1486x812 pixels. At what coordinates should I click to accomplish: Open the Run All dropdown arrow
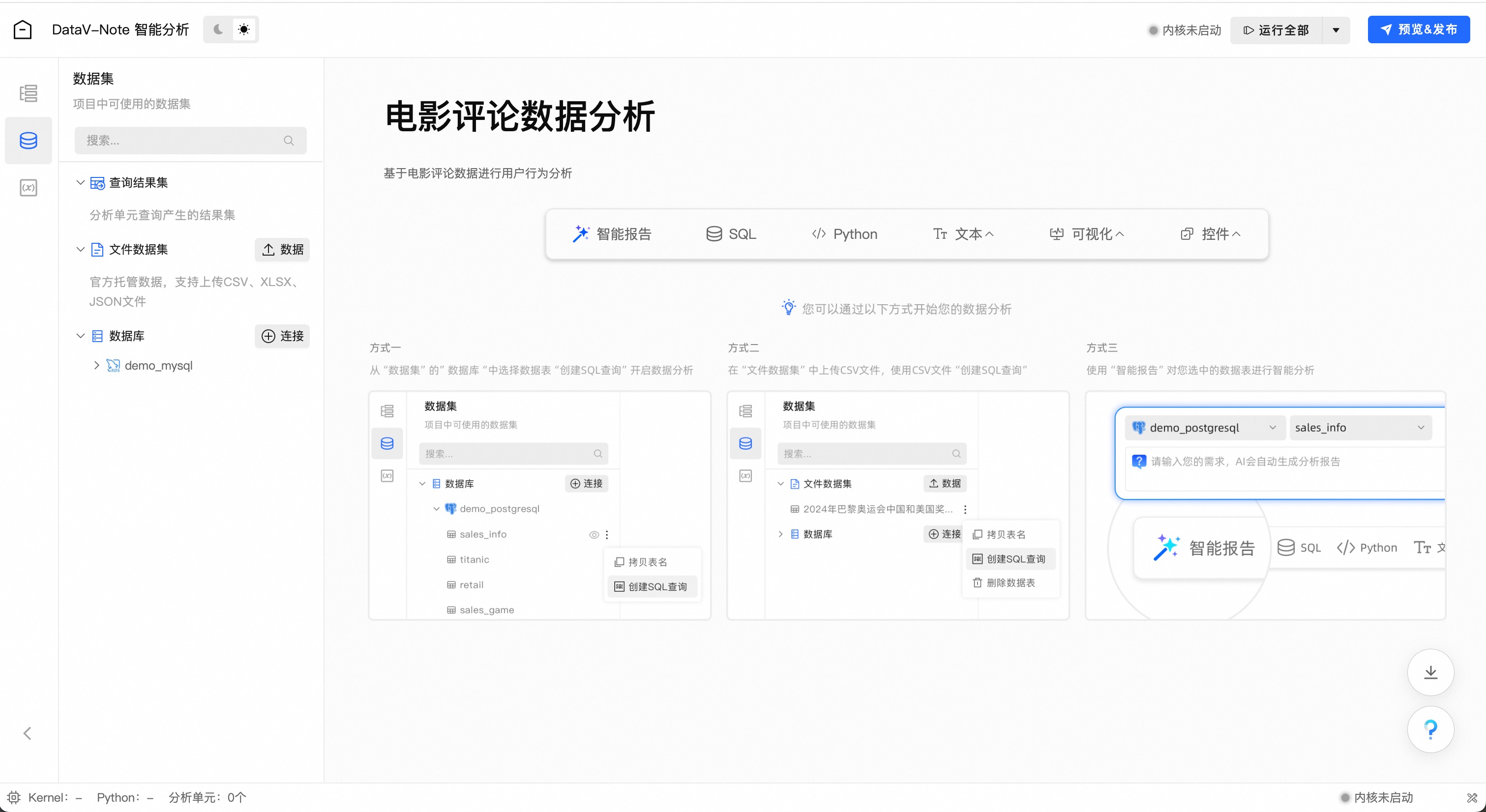1336,30
